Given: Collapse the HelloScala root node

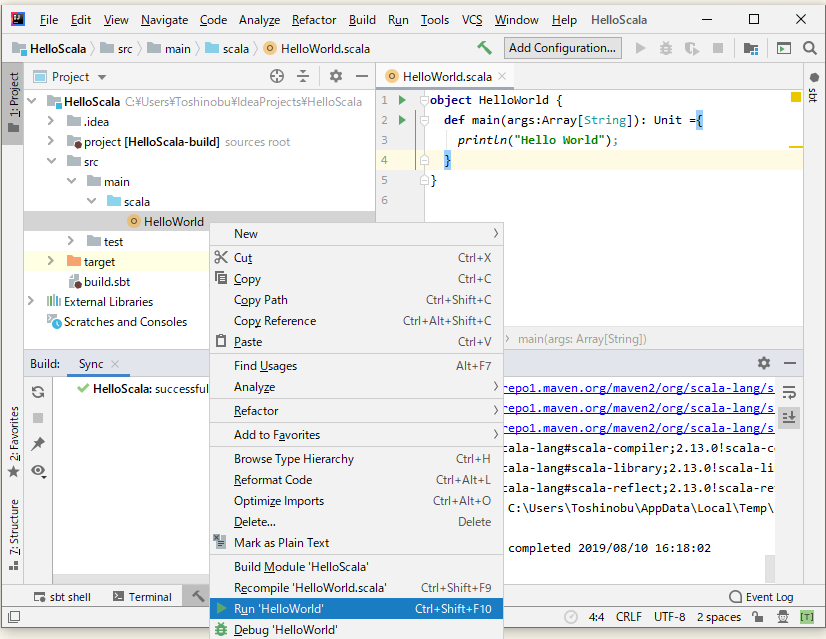Looking at the screenshot, I should pos(32,101).
